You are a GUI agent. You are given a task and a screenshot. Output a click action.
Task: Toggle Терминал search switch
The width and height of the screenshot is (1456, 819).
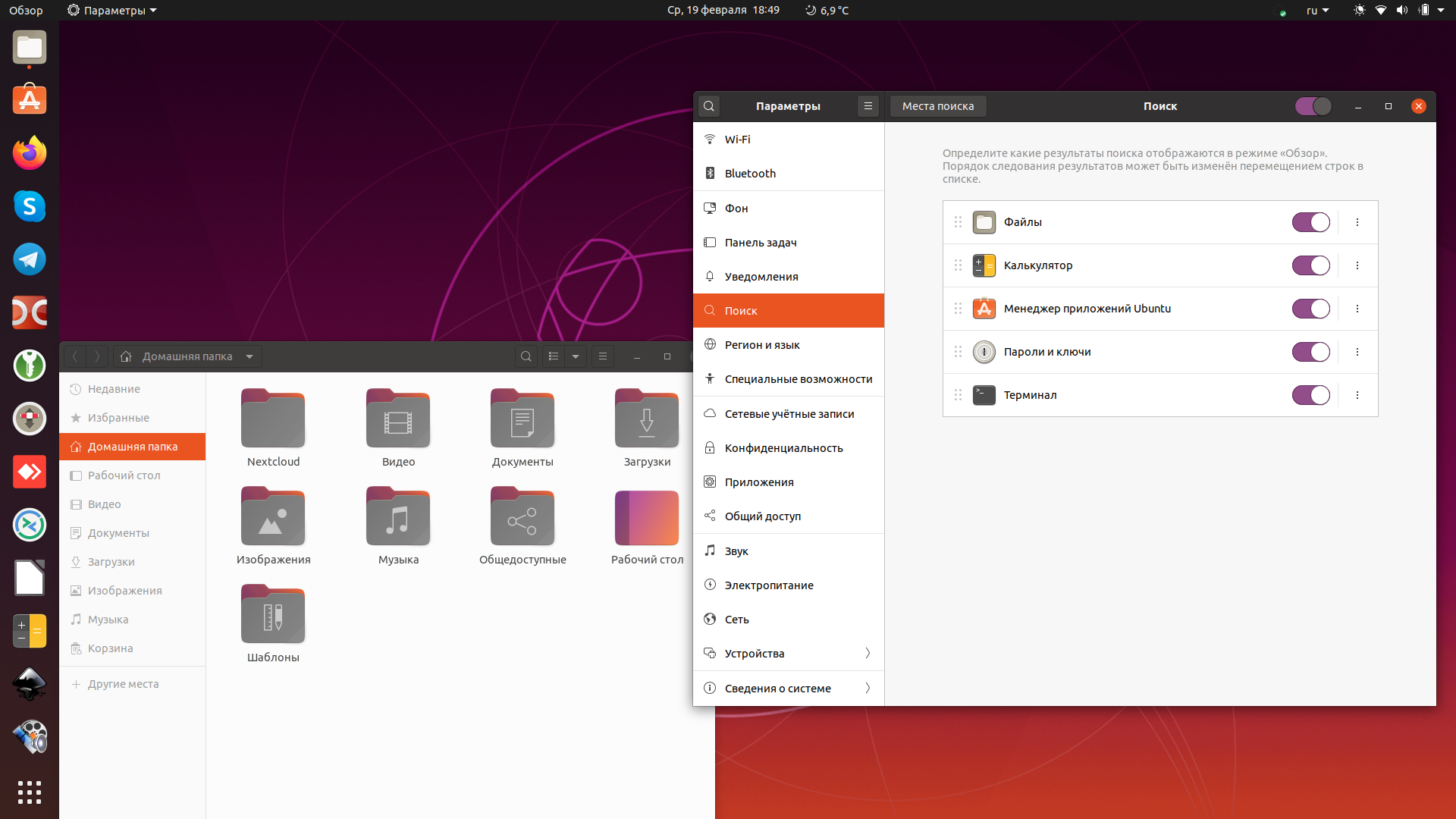(1311, 395)
